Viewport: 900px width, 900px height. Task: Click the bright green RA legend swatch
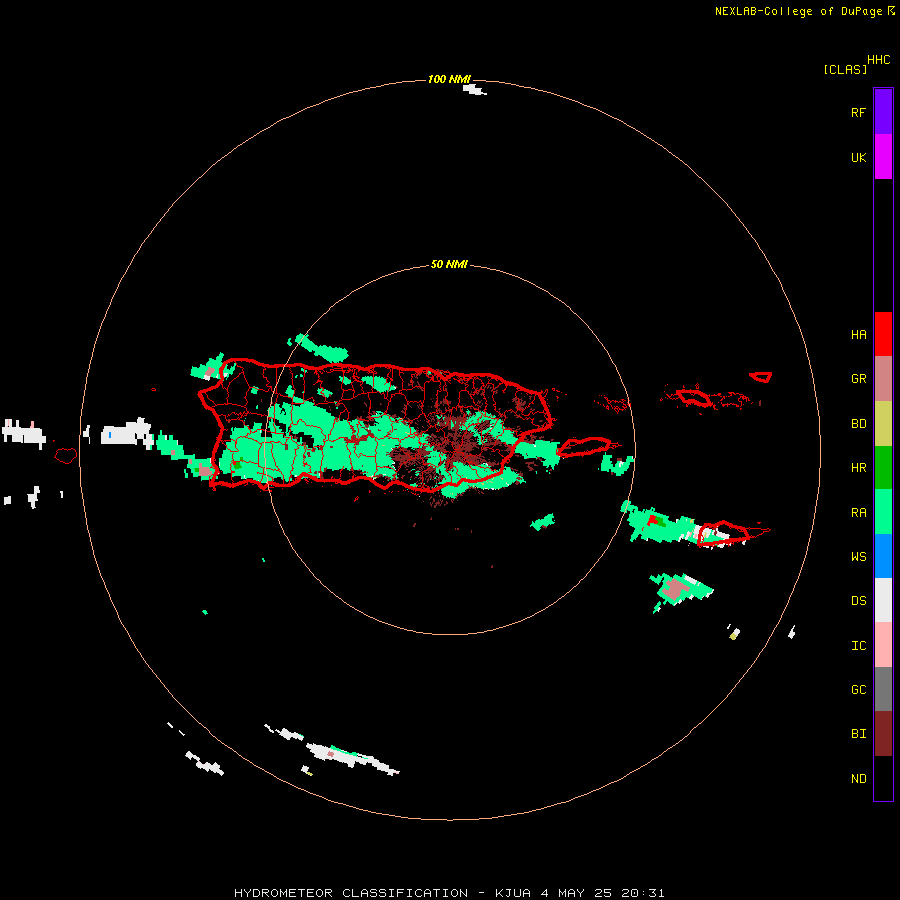[x=883, y=512]
